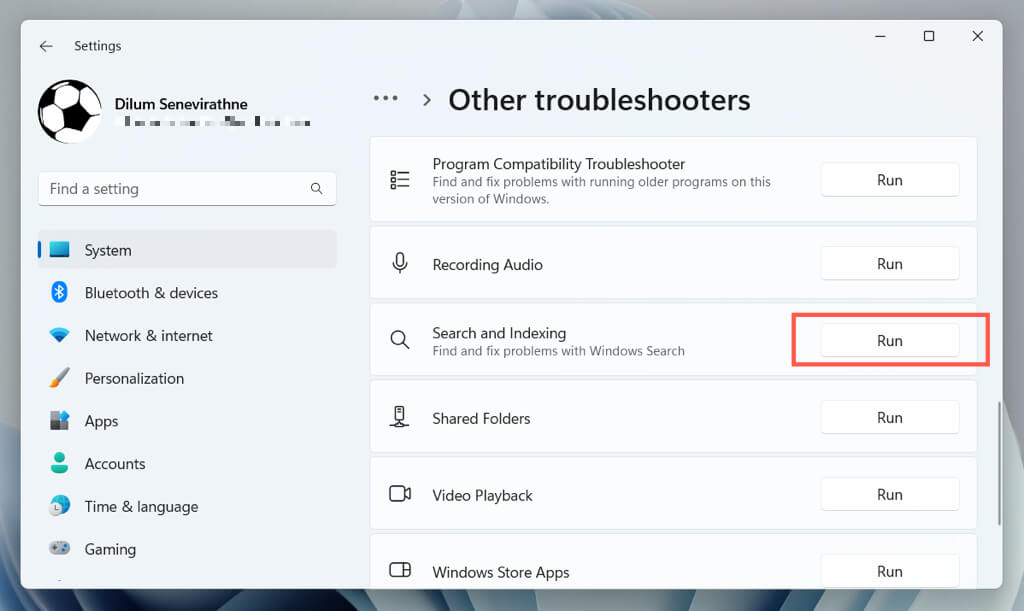
Task: Click the Wi-Fi Network icon in sidebar
Action: point(59,336)
